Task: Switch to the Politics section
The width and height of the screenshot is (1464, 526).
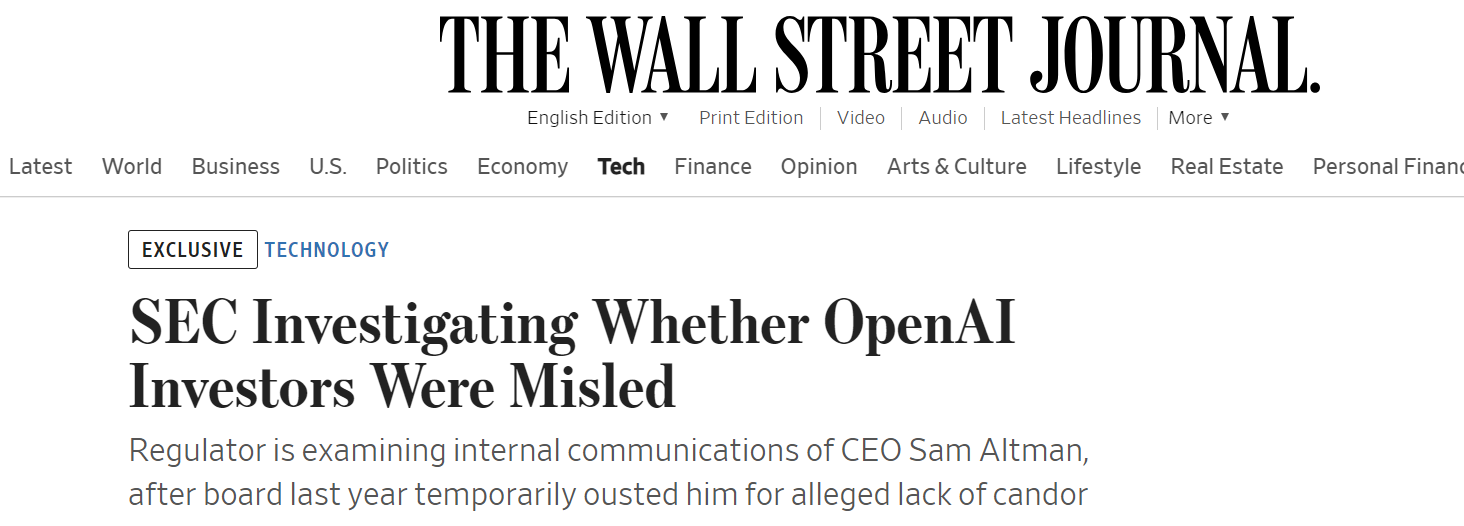Action: pyautogui.click(x=412, y=167)
